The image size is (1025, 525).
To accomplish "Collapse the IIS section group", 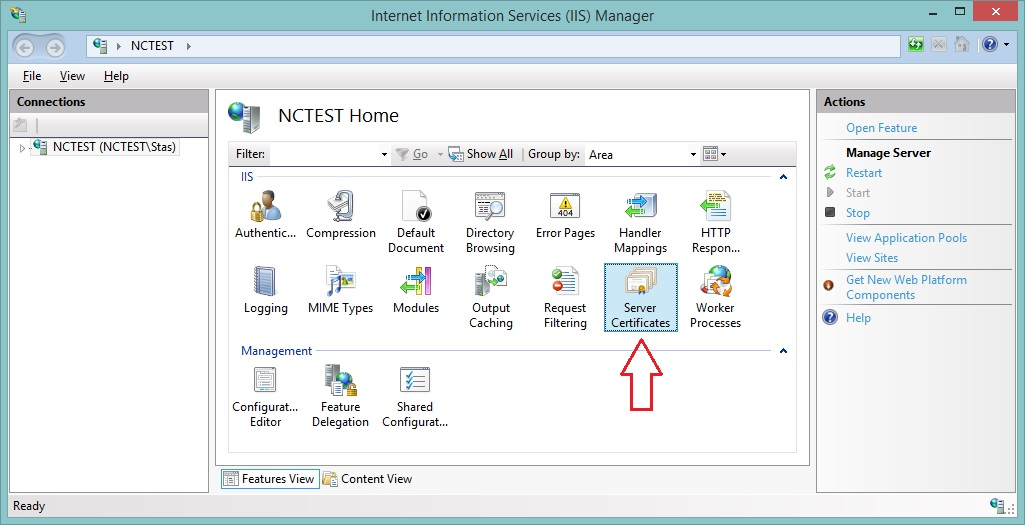I will [x=783, y=177].
